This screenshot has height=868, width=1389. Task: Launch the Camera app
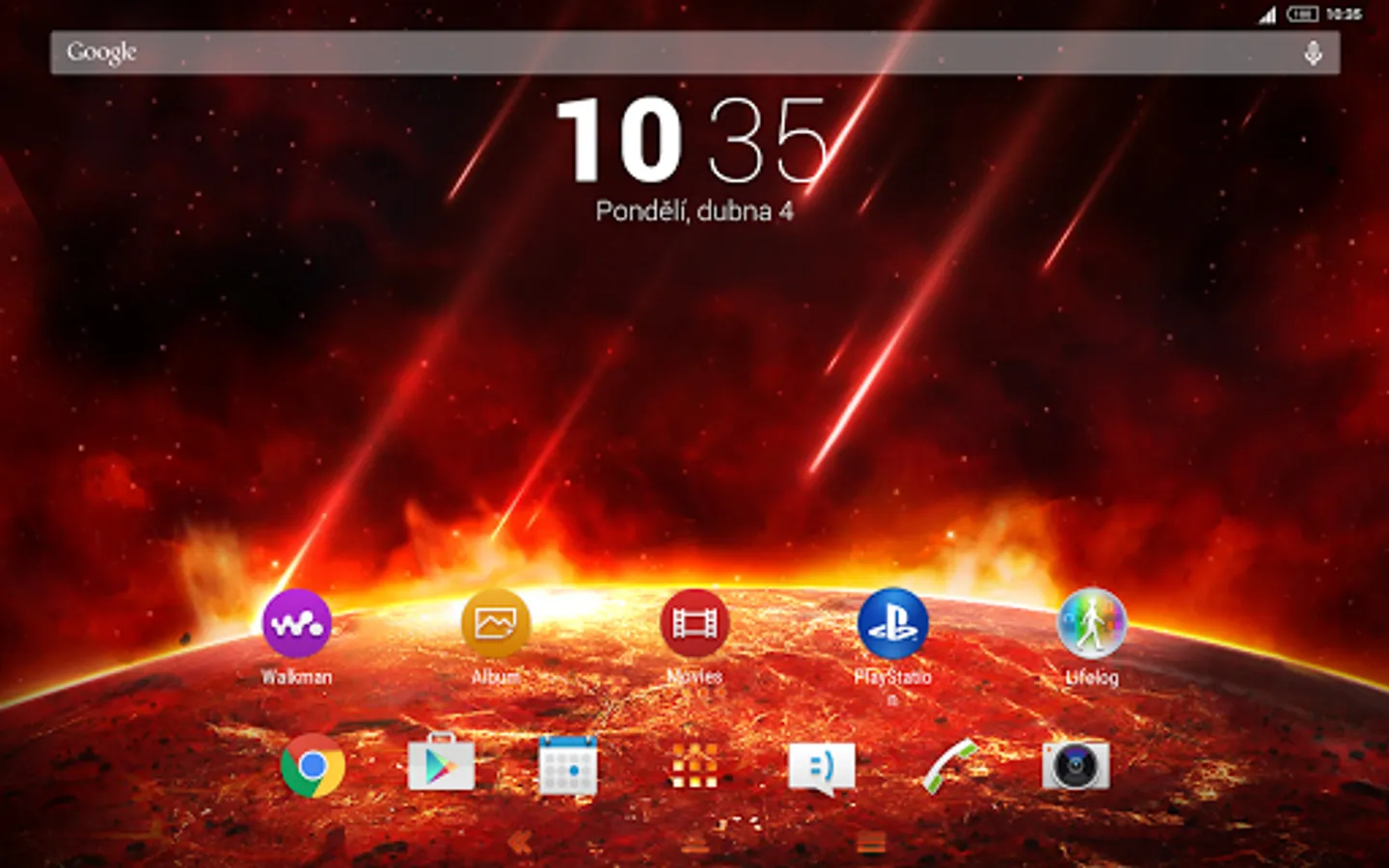coord(1076,766)
